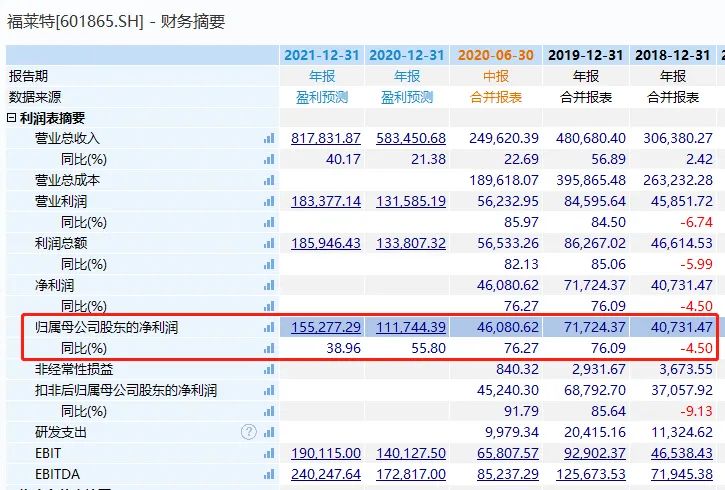Collapse the 利润表摘要 section
The height and width of the screenshot is (490, 725).
pos(12,118)
